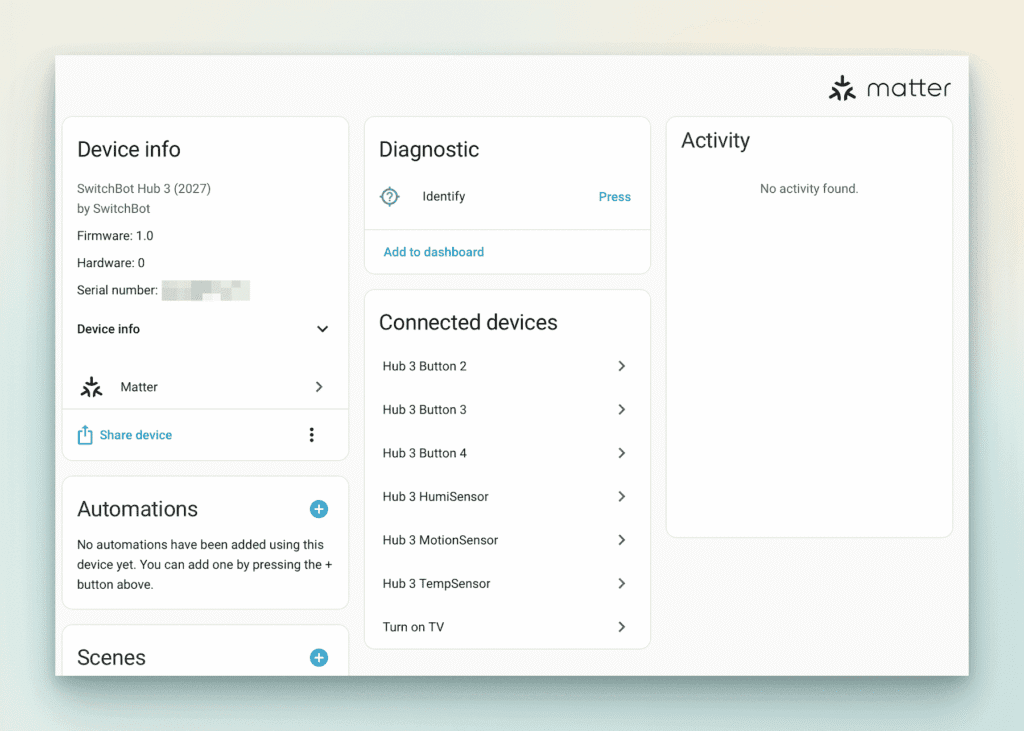1024x731 pixels.
Task: Expand the Device info section chevron
Action: point(322,329)
